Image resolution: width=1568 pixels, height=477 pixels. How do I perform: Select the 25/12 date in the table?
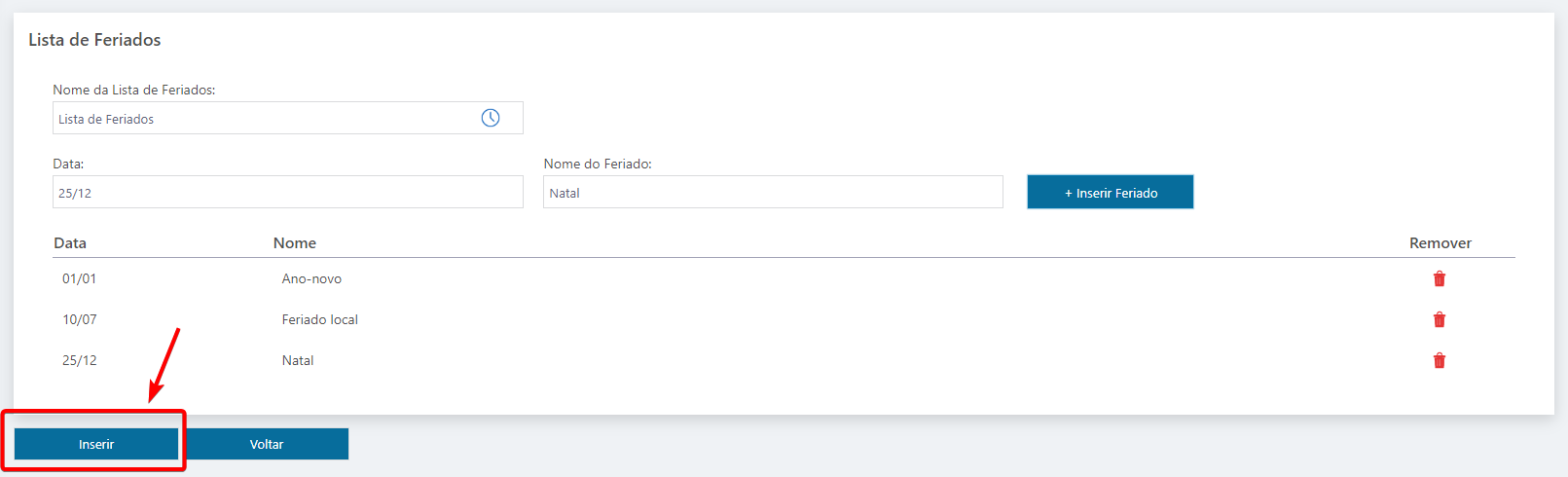tap(80, 360)
